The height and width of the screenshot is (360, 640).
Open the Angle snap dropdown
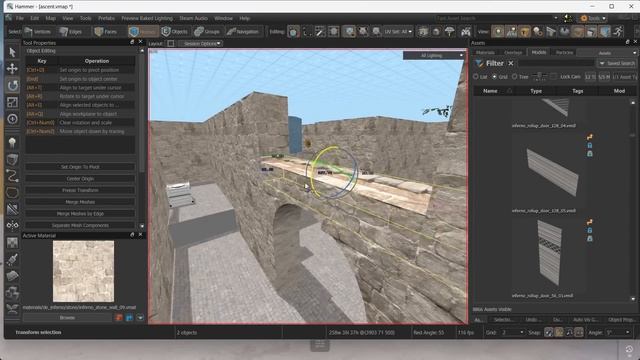[x=618, y=333]
